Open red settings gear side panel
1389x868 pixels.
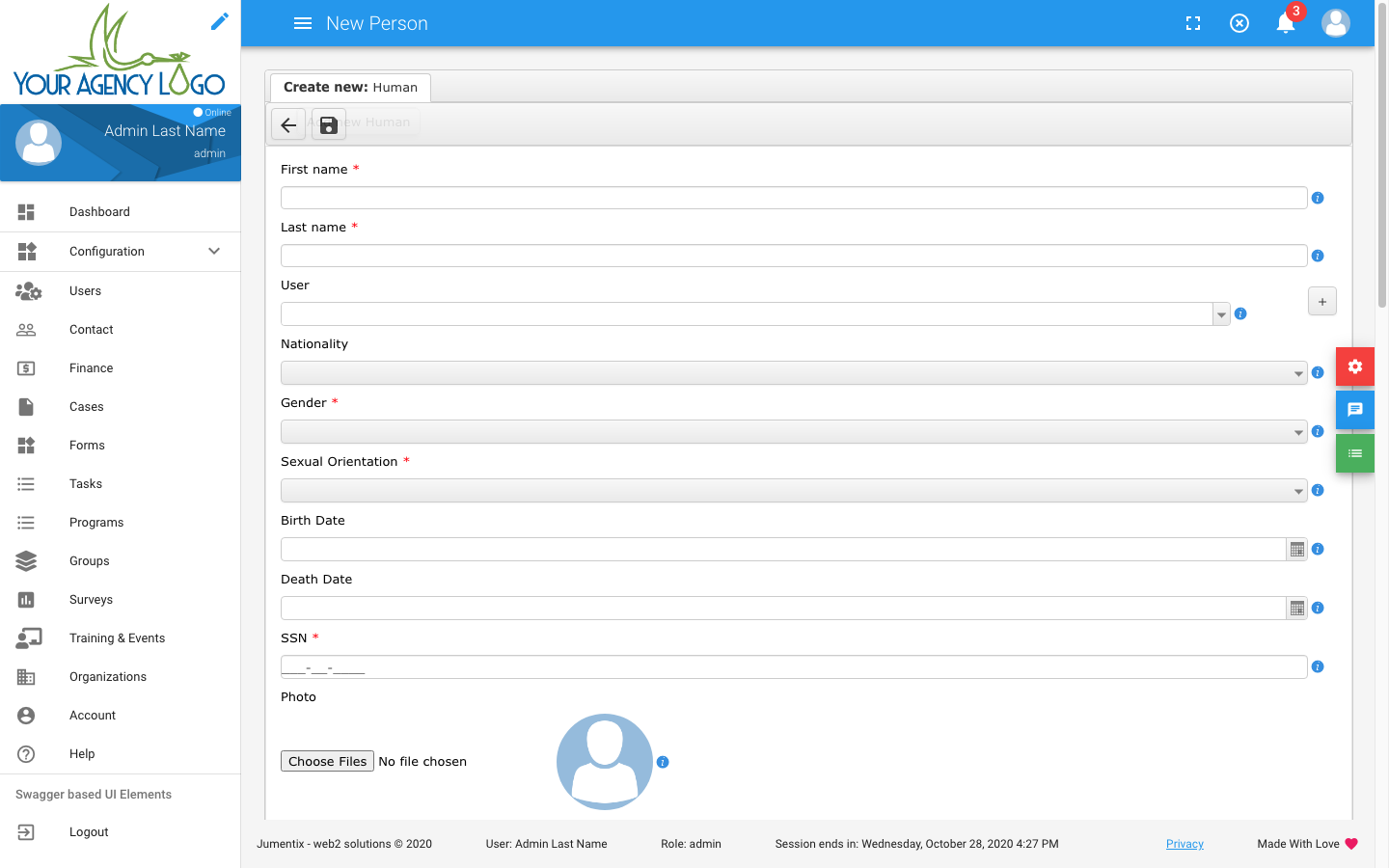pyautogui.click(x=1355, y=366)
